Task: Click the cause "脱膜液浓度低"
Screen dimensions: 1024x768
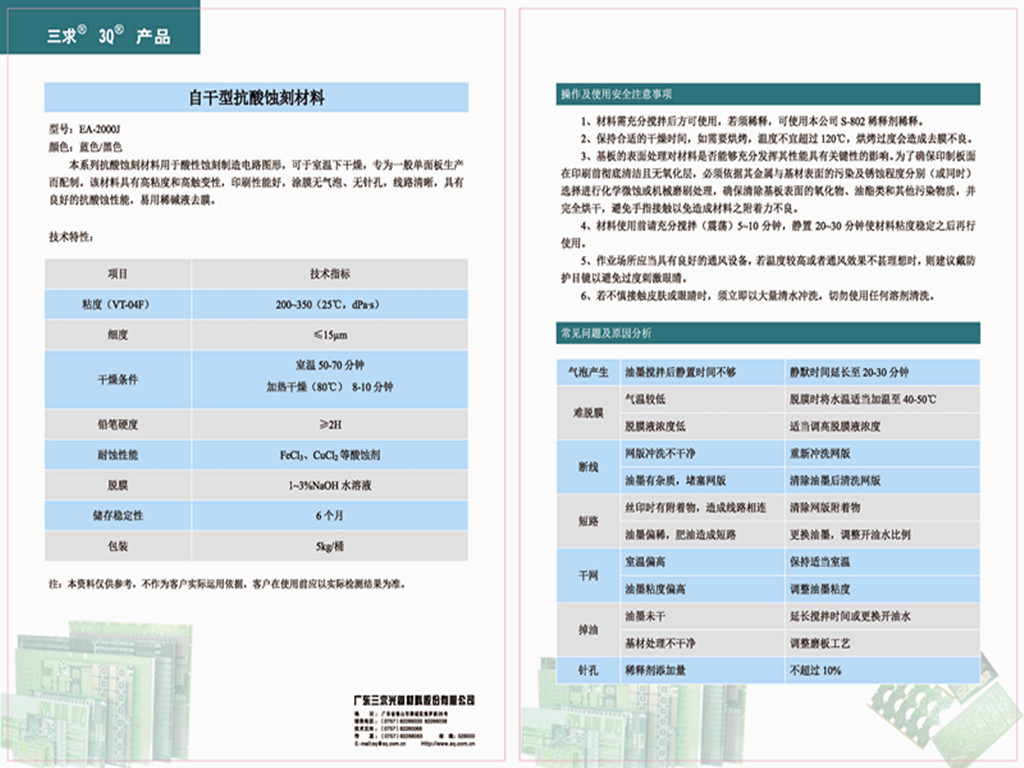Action: coord(655,426)
